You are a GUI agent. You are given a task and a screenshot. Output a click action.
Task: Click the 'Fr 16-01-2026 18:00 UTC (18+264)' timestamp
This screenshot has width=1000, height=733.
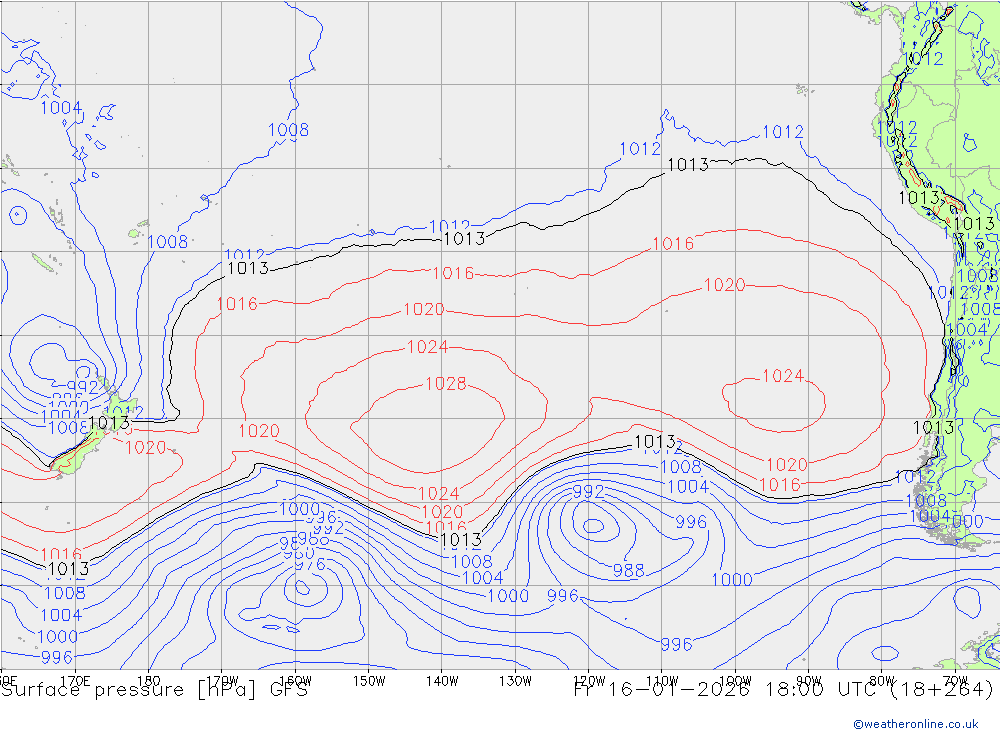784,690
